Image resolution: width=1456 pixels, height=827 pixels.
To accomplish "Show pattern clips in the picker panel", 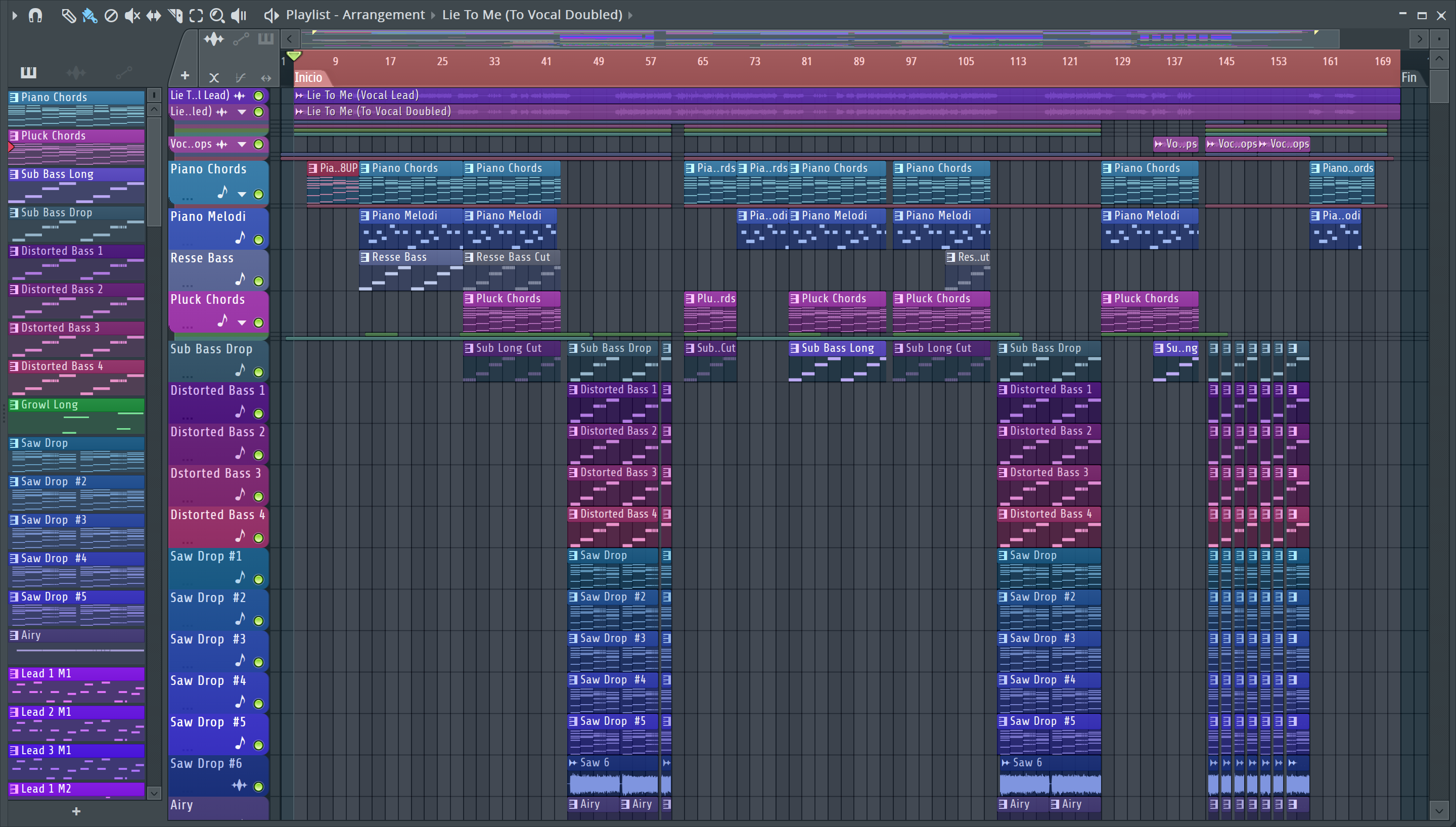I will (x=28, y=73).
